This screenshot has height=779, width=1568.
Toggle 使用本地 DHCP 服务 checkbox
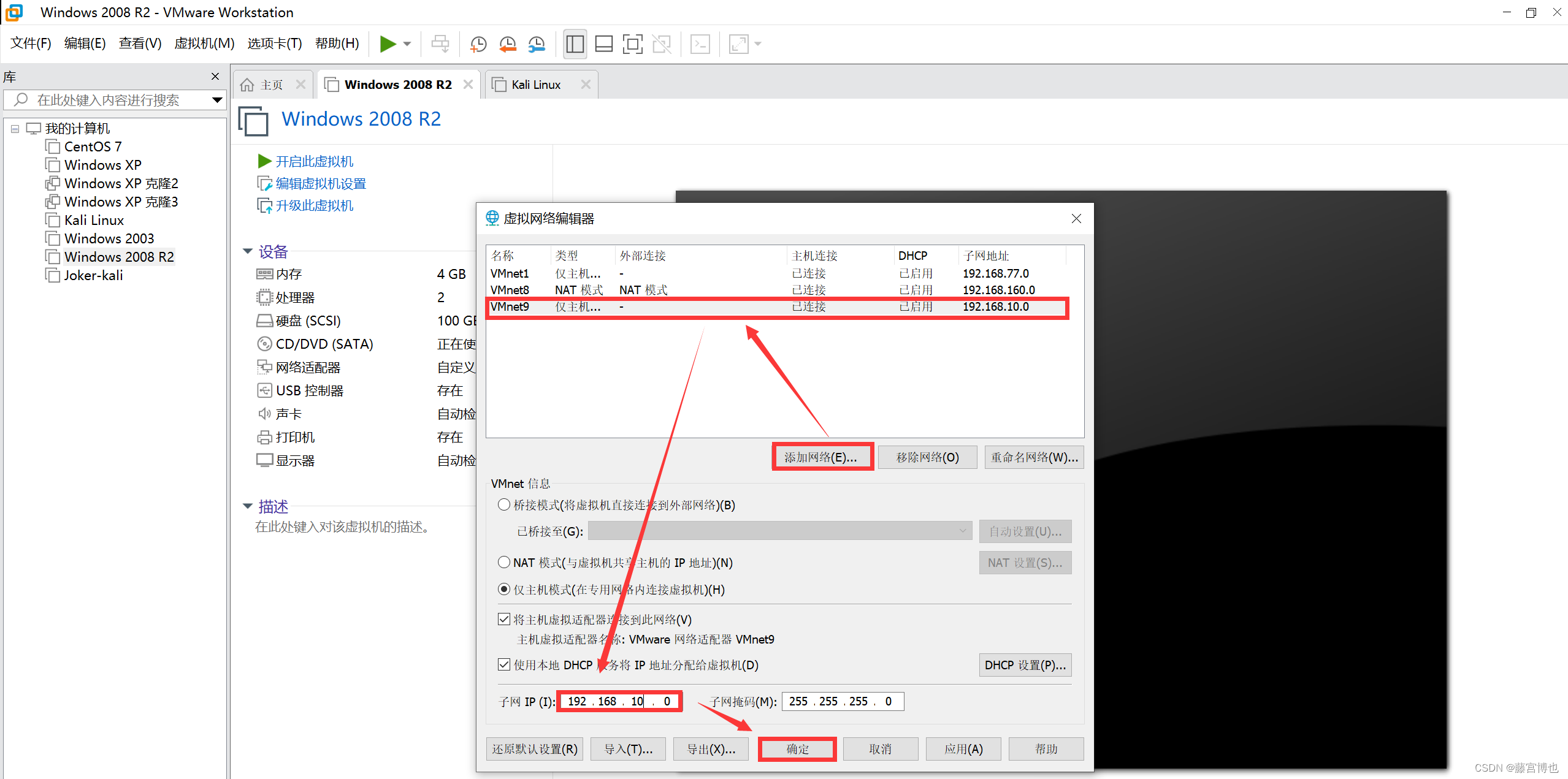click(504, 664)
